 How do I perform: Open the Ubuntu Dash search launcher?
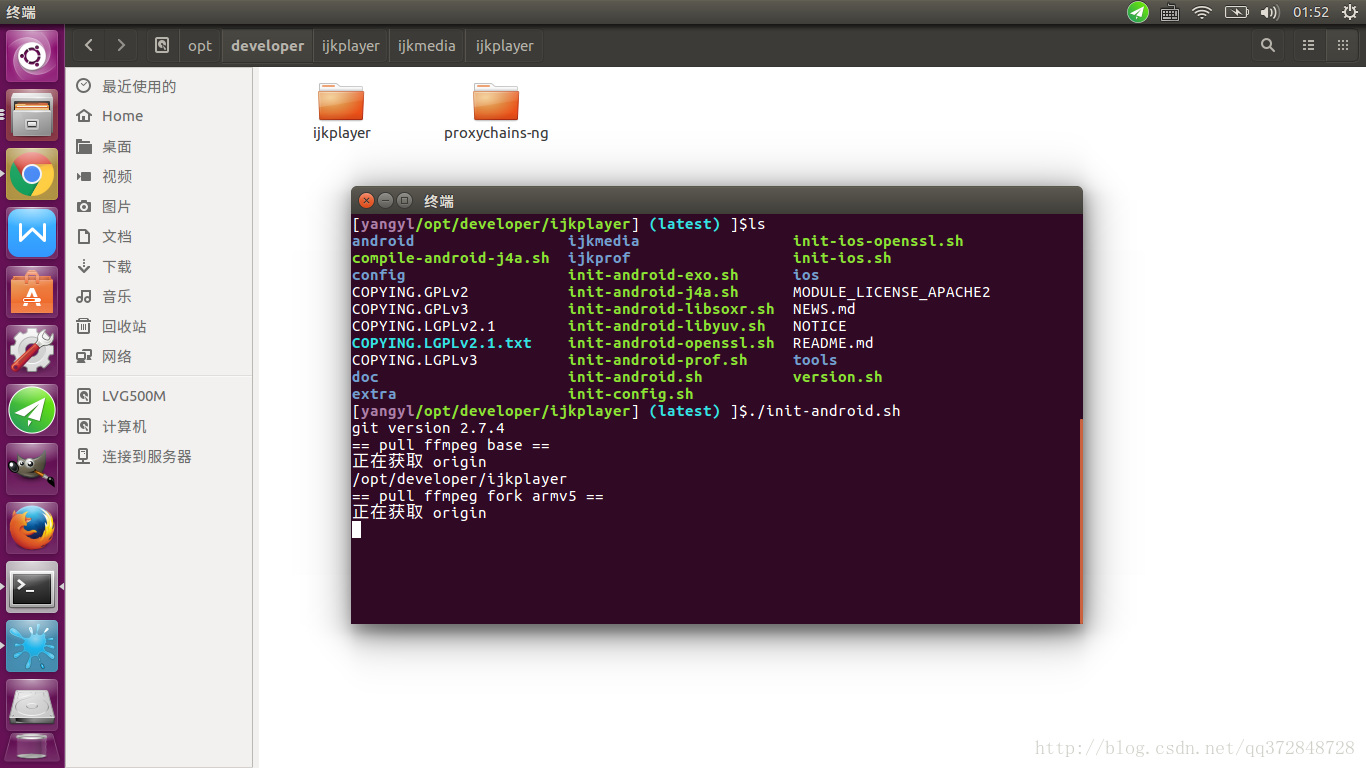click(33, 56)
